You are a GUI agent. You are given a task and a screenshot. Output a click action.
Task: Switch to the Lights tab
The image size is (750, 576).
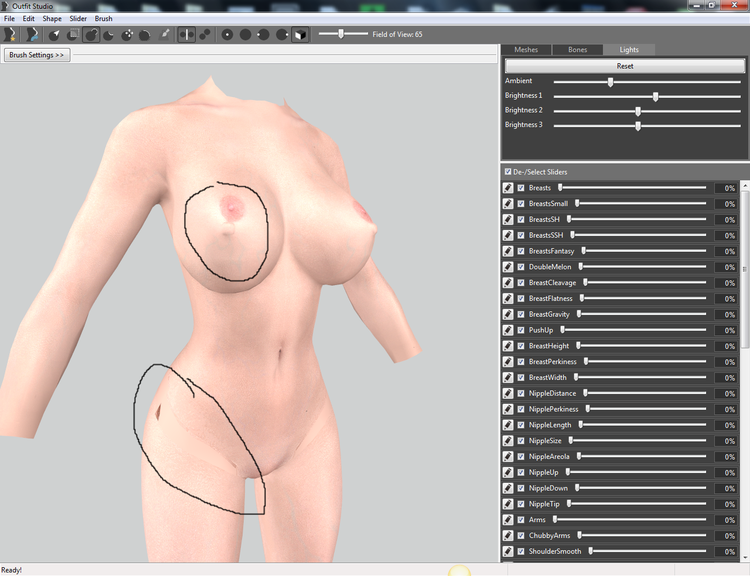[629, 50]
